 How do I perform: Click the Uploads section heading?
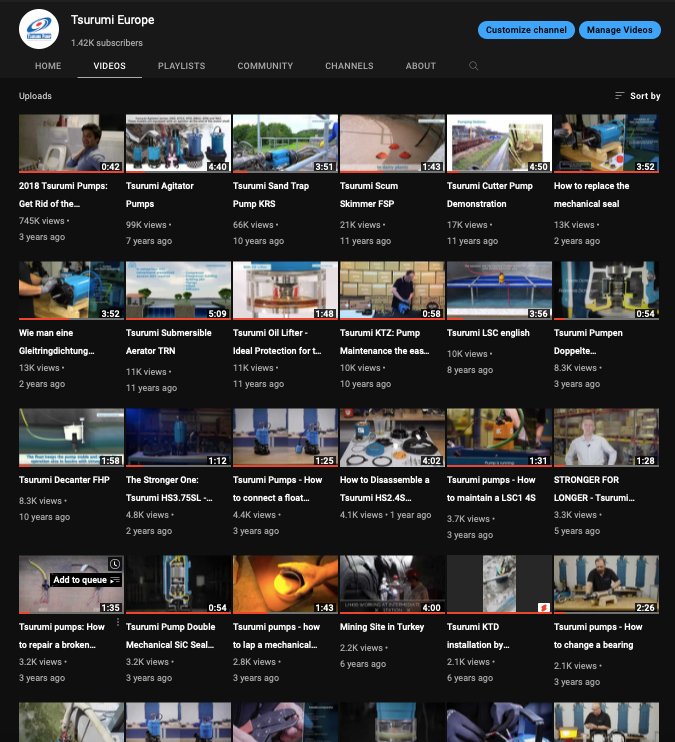point(35,96)
